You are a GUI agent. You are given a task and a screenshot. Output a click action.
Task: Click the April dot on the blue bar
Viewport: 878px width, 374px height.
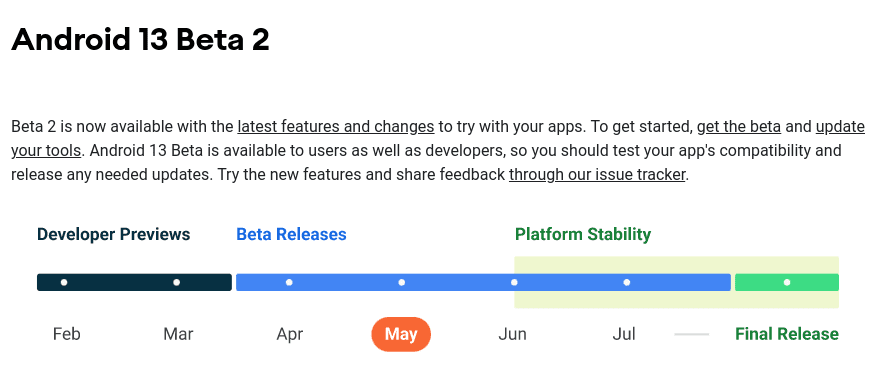(x=289, y=282)
